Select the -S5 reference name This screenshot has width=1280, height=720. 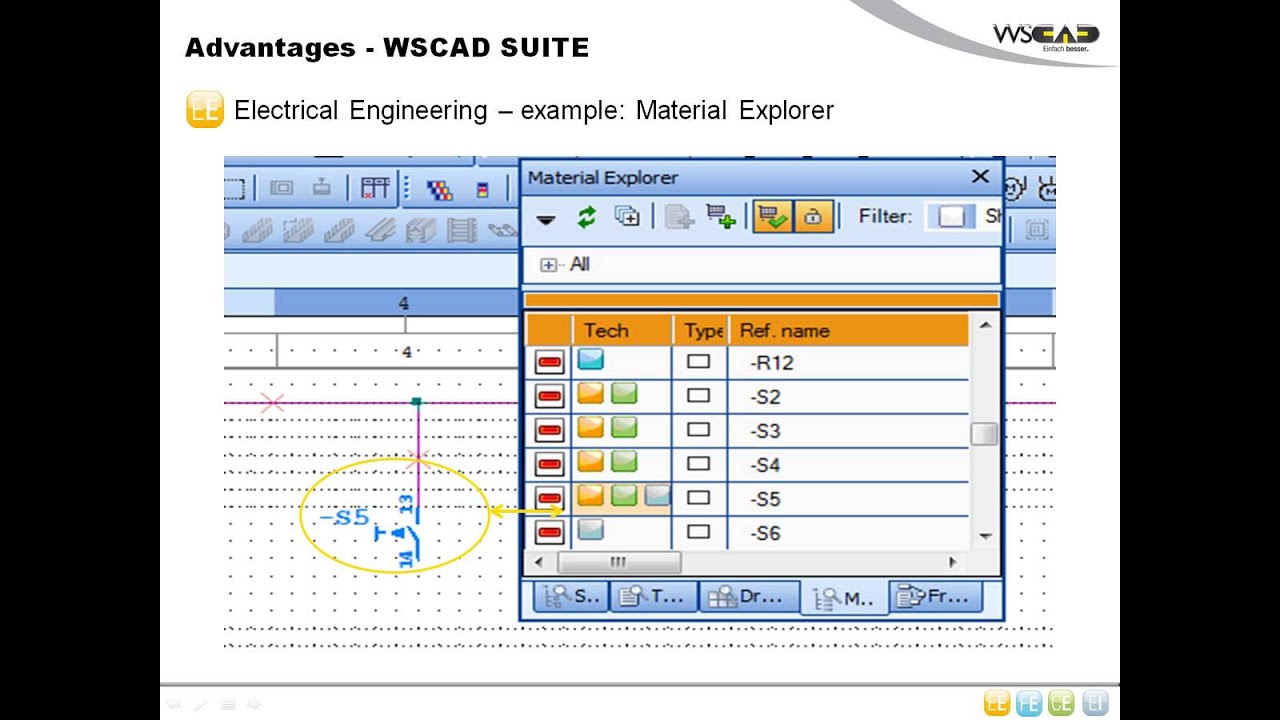pos(766,499)
